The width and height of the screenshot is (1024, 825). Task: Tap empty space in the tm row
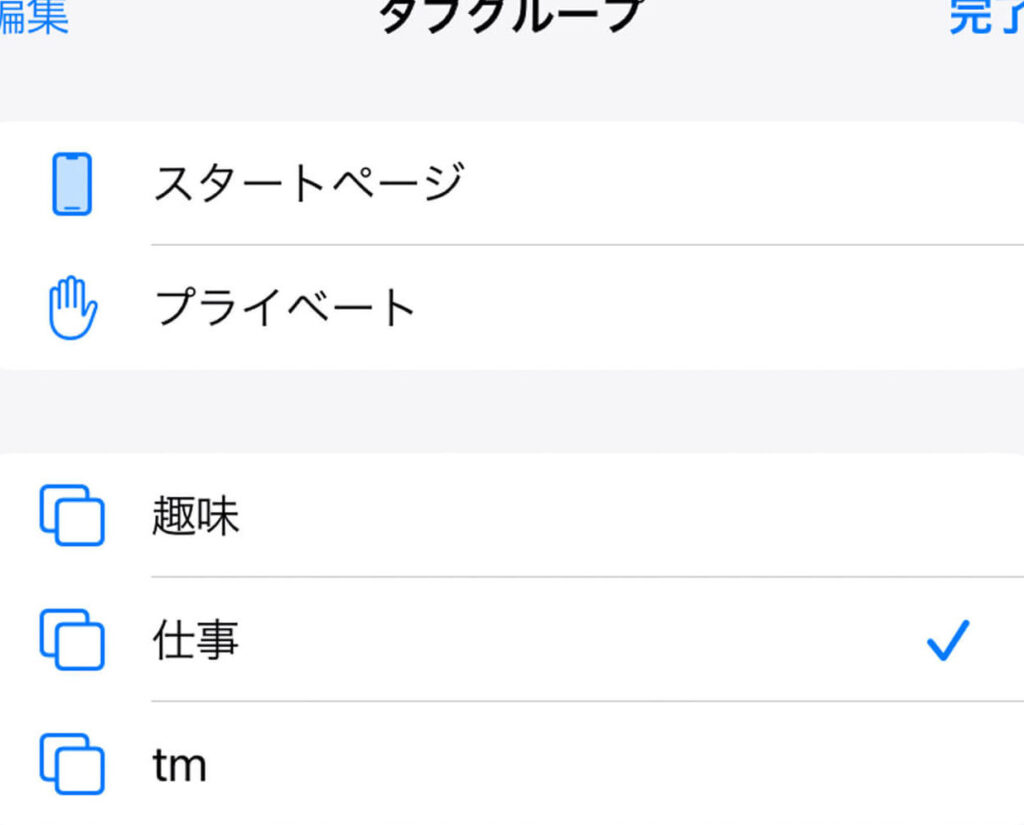[620, 766]
